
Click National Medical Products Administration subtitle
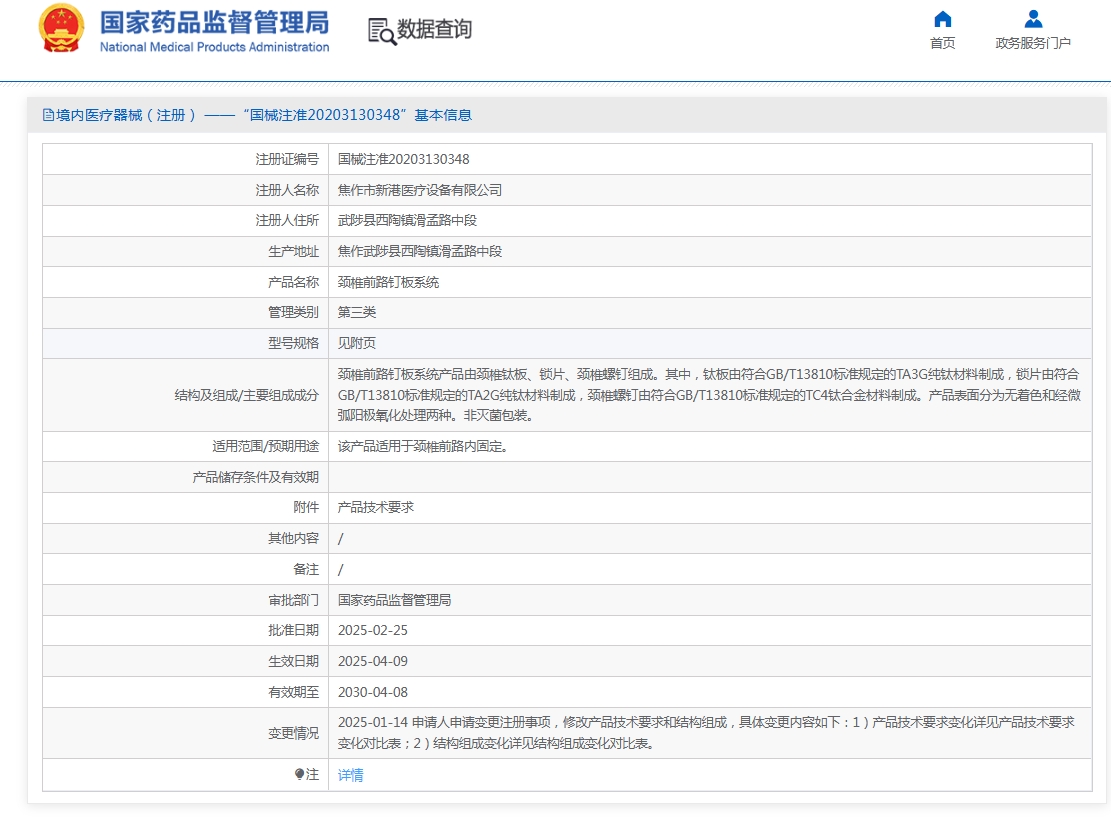click(x=214, y=47)
